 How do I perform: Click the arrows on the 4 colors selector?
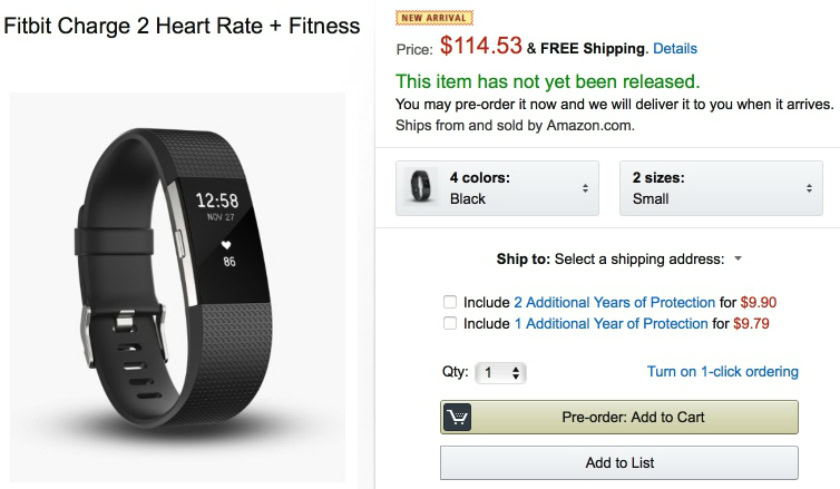[x=585, y=188]
